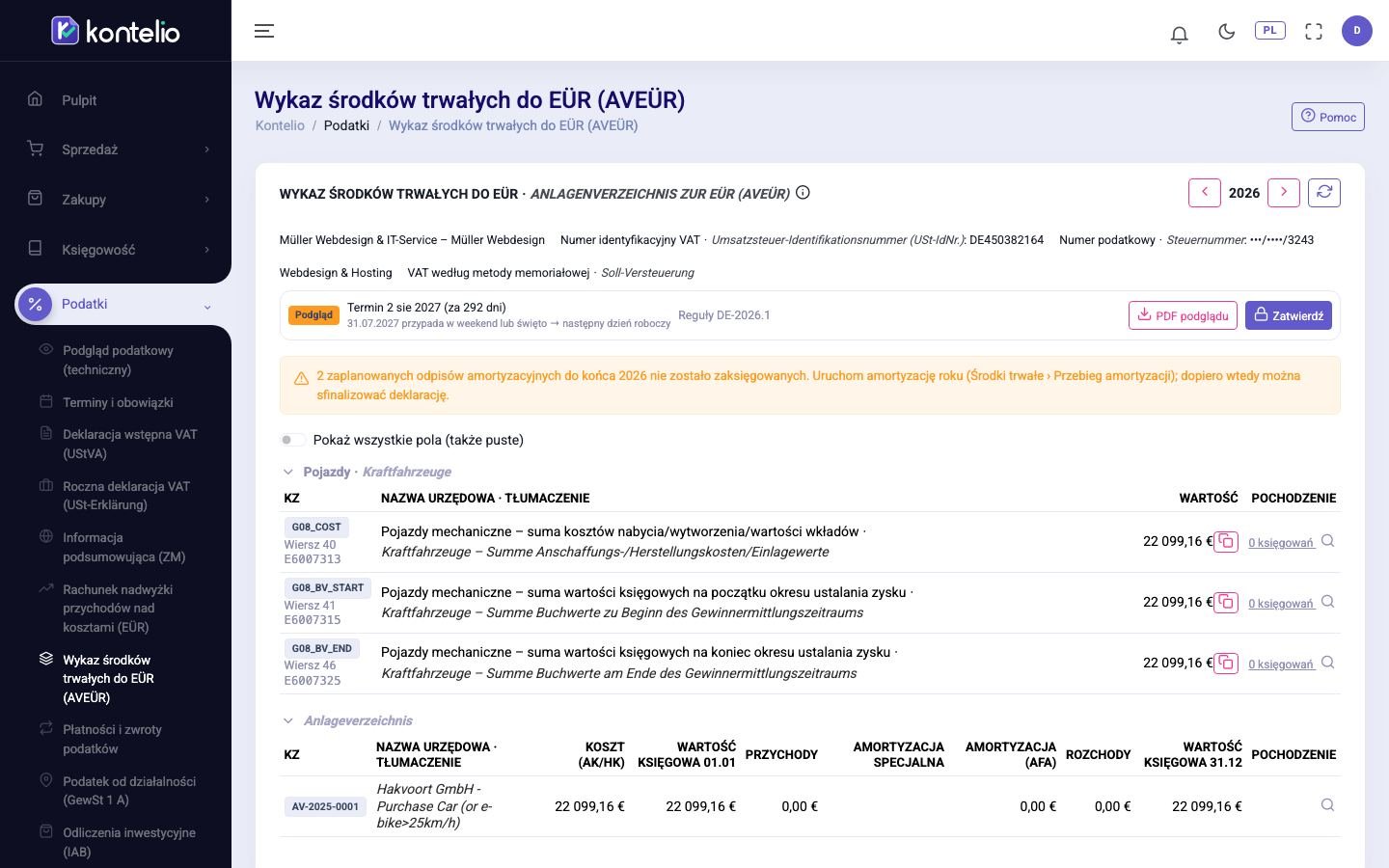Inspect G08_BV_START origin with magnifier icon
The width and height of the screenshot is (1389, 868).
pyautogui.click(x=1328, y=602)
